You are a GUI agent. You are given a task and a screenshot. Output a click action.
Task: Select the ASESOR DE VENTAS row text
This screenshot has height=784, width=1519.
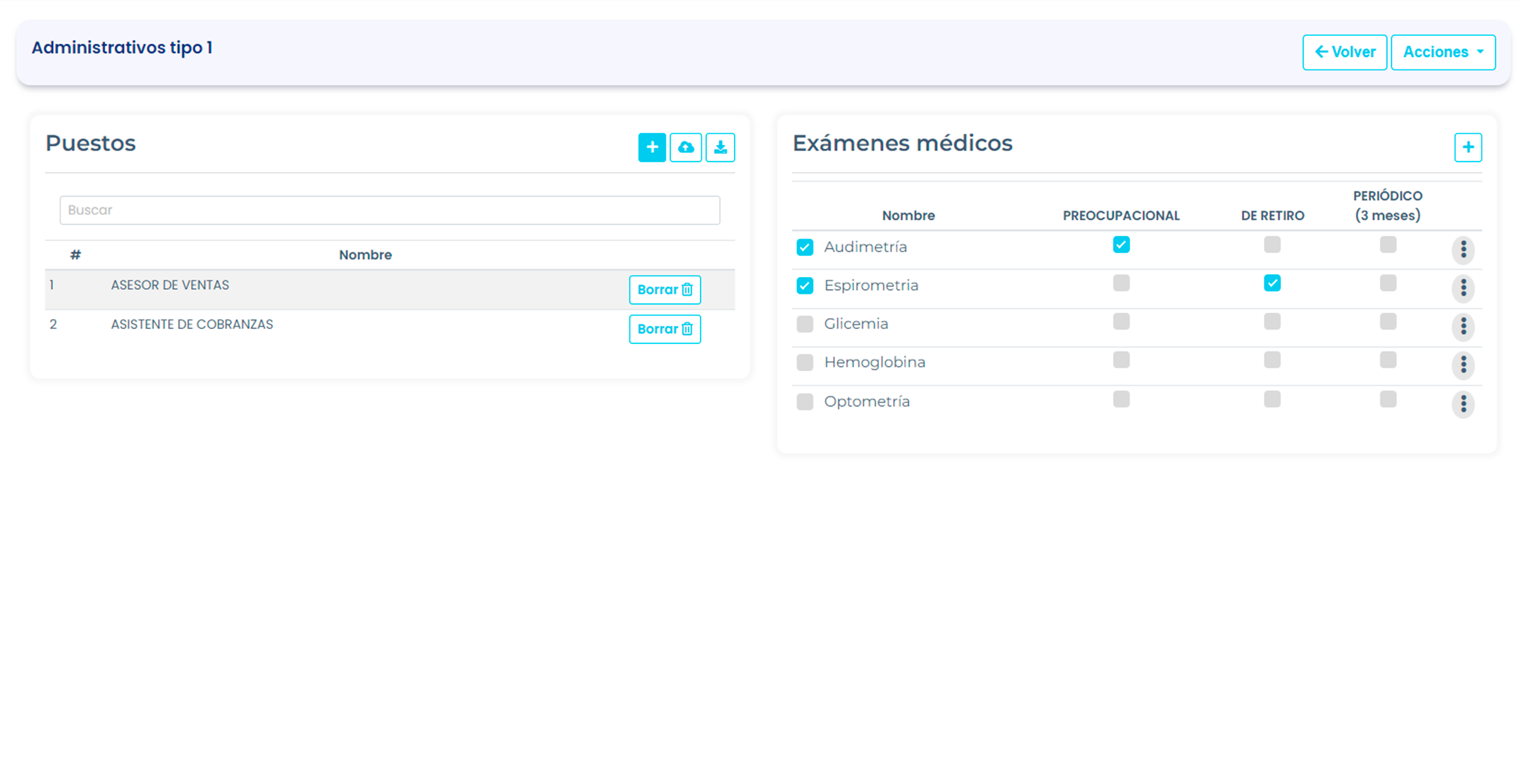[170, 285]
